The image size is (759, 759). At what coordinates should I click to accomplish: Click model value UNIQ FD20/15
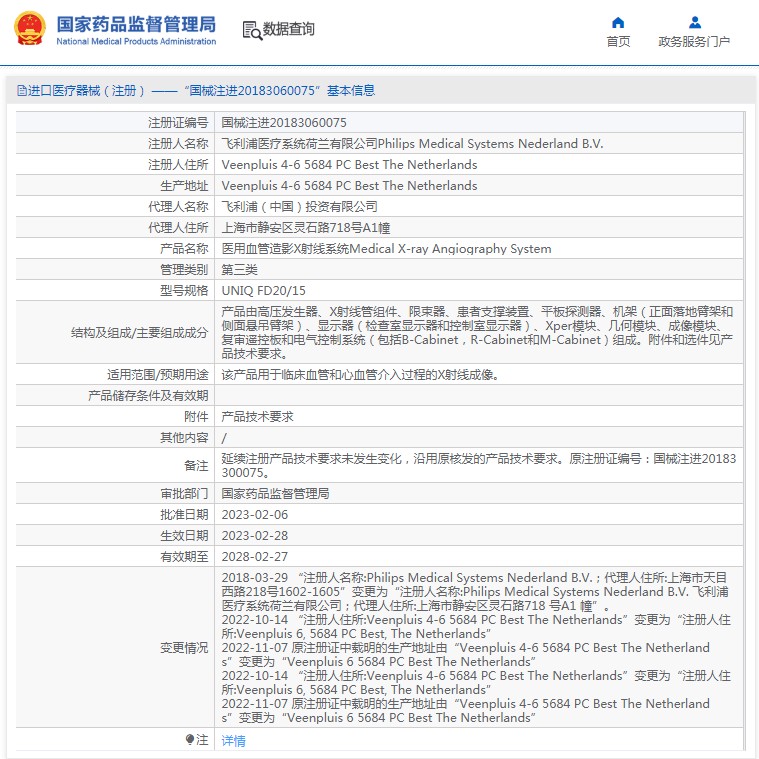pos(263,290)
